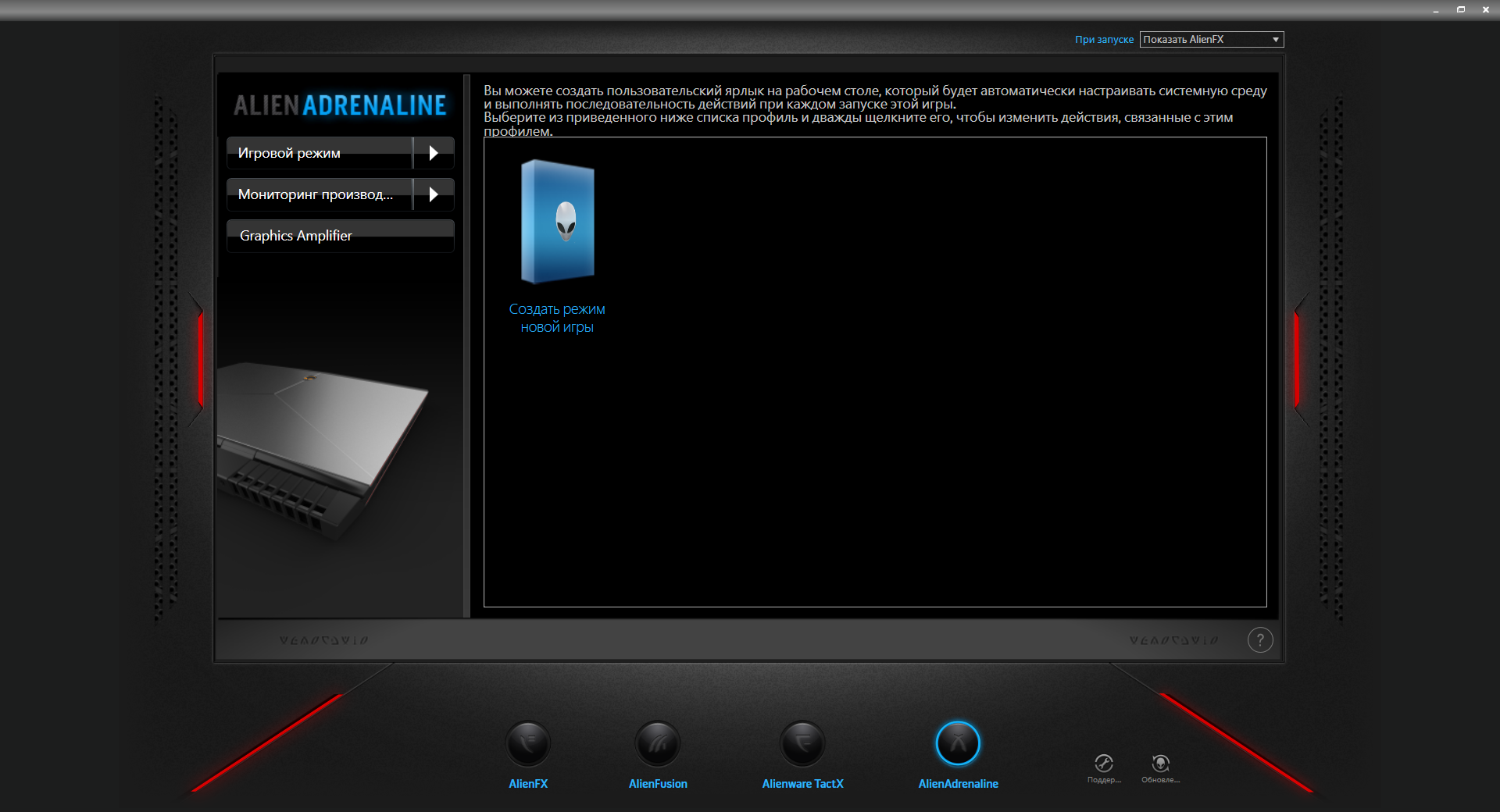This screenshot has width=1500, height=812.
Task: Open the AlienFusion module icon
Action: 658,743
